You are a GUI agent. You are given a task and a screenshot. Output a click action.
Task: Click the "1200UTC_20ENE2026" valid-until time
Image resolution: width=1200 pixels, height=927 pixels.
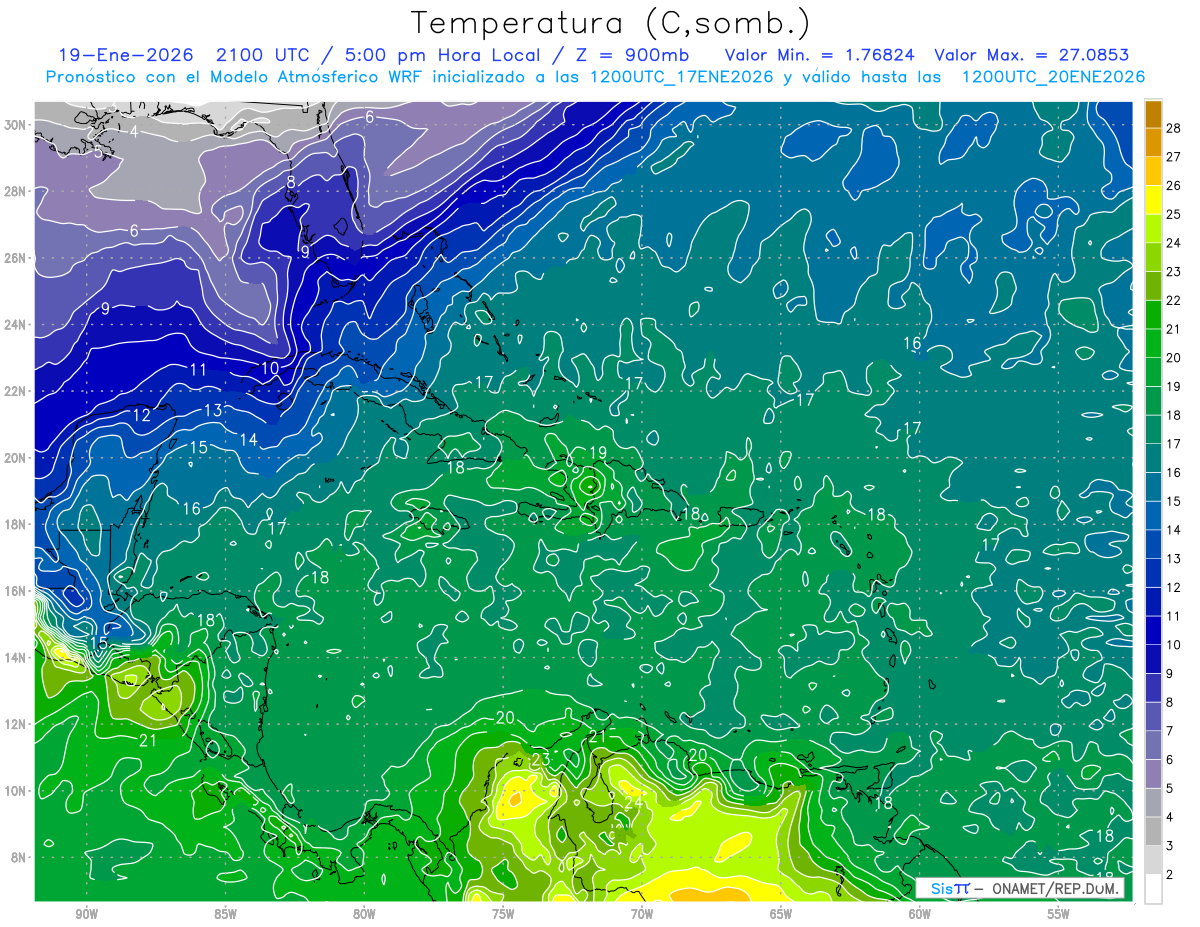tap(1053, 77)
